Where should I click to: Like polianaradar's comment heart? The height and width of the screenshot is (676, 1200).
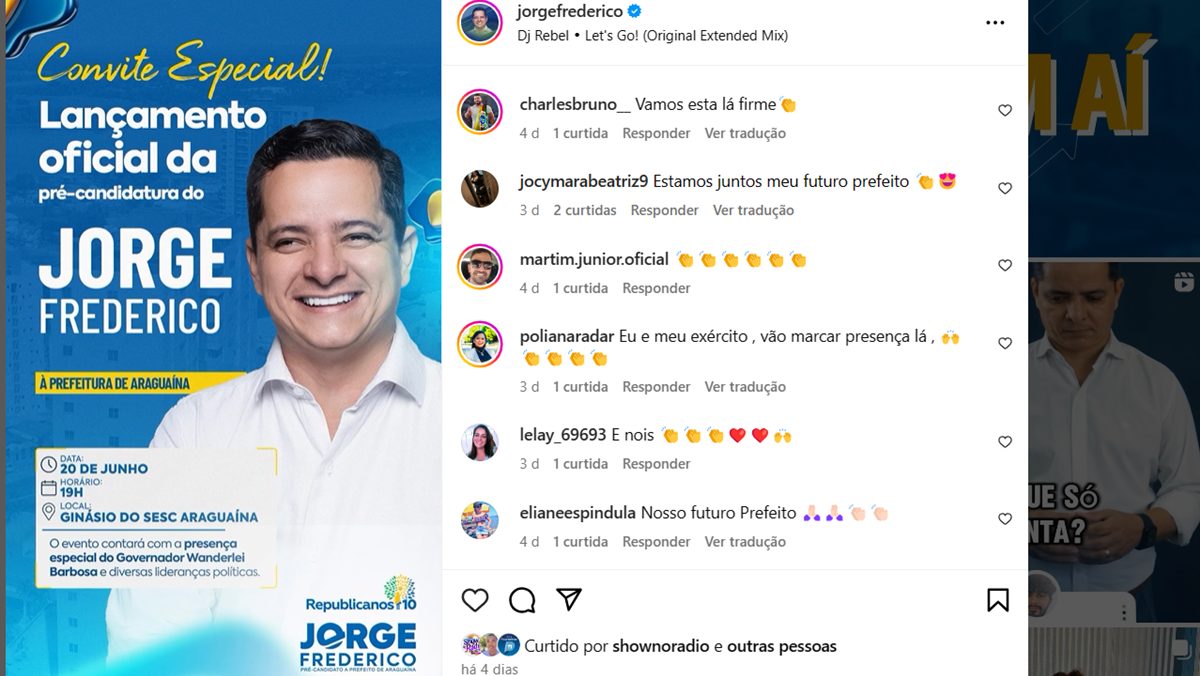pyautogui.click(x=1005, y=343)
